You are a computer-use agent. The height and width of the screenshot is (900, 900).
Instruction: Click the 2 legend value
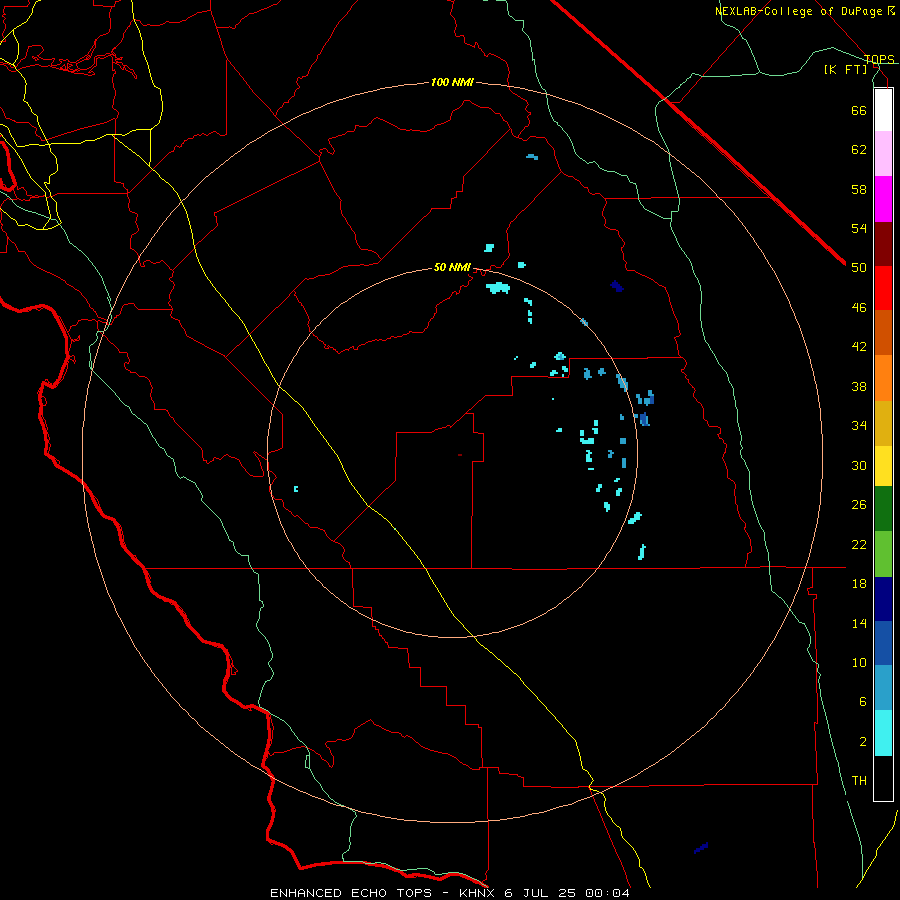click(x=863, y=742)
